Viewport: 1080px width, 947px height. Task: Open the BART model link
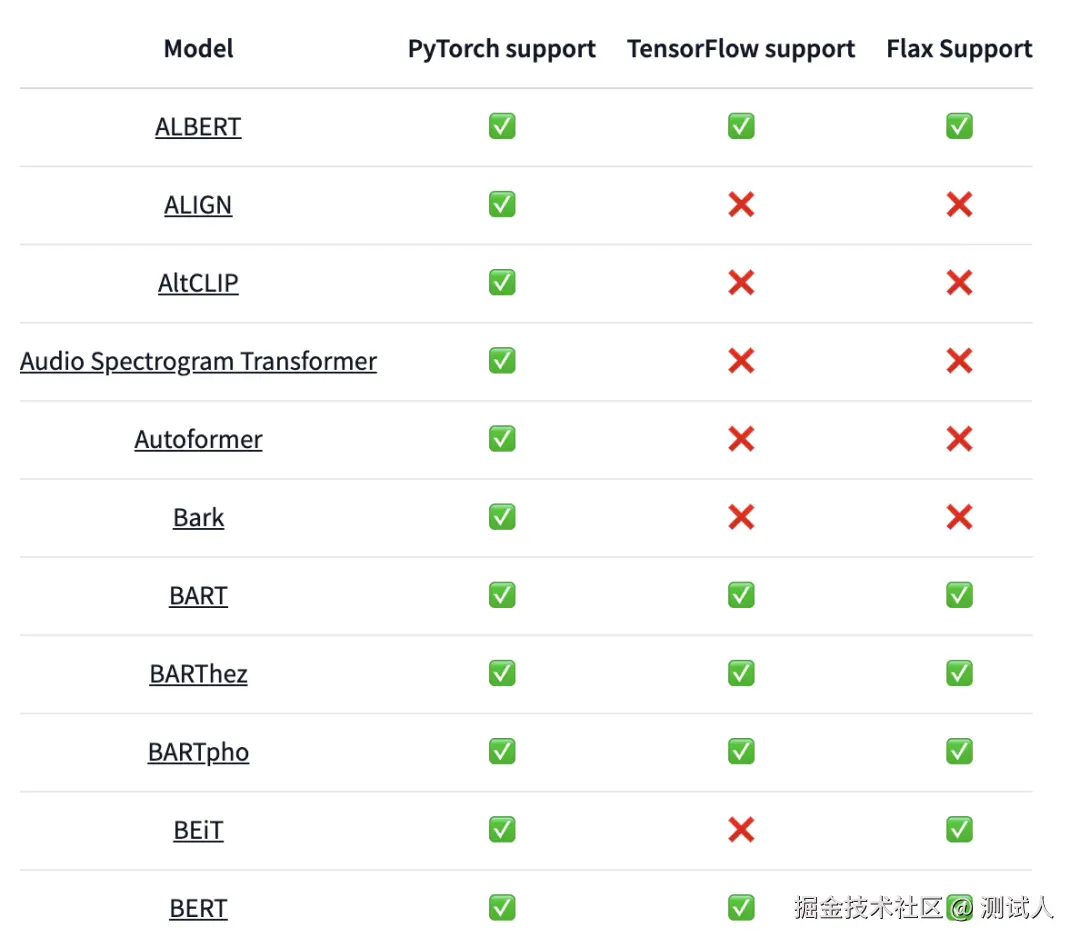coord(198,595)
